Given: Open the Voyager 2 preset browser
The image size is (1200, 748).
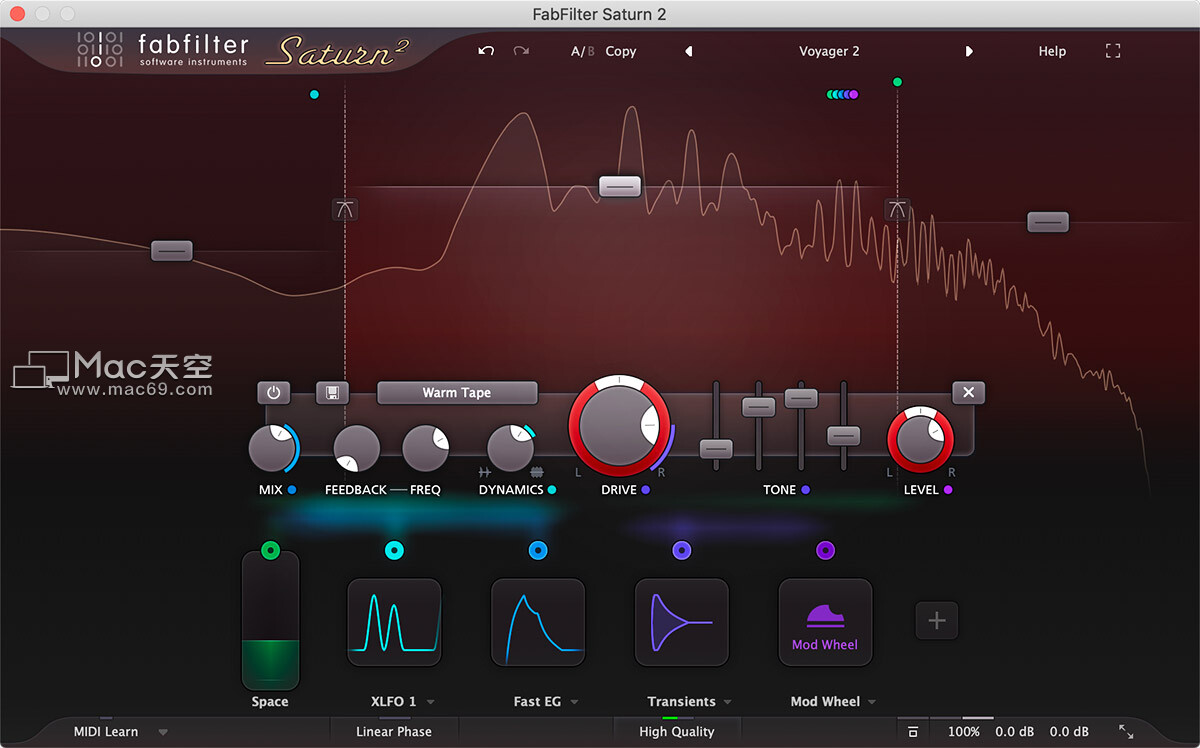Looking at the screenshot, I should pos(829,51).
